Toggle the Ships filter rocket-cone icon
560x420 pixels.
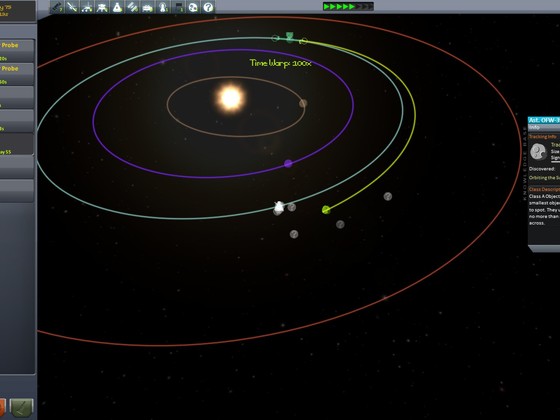tap(117, 7)
